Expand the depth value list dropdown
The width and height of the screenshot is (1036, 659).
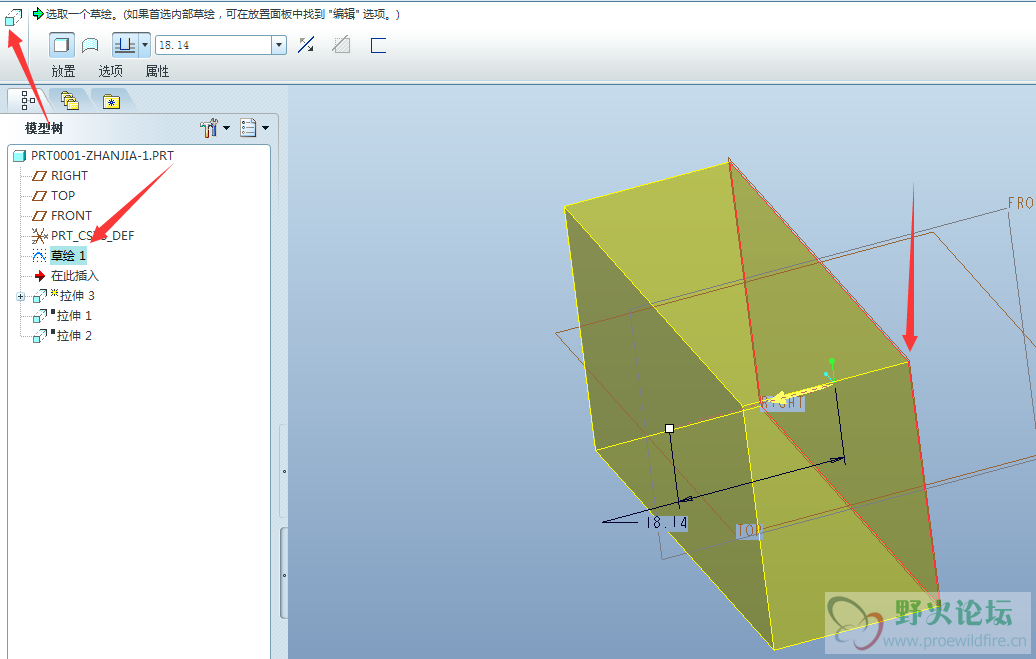(x=279, y=45)
